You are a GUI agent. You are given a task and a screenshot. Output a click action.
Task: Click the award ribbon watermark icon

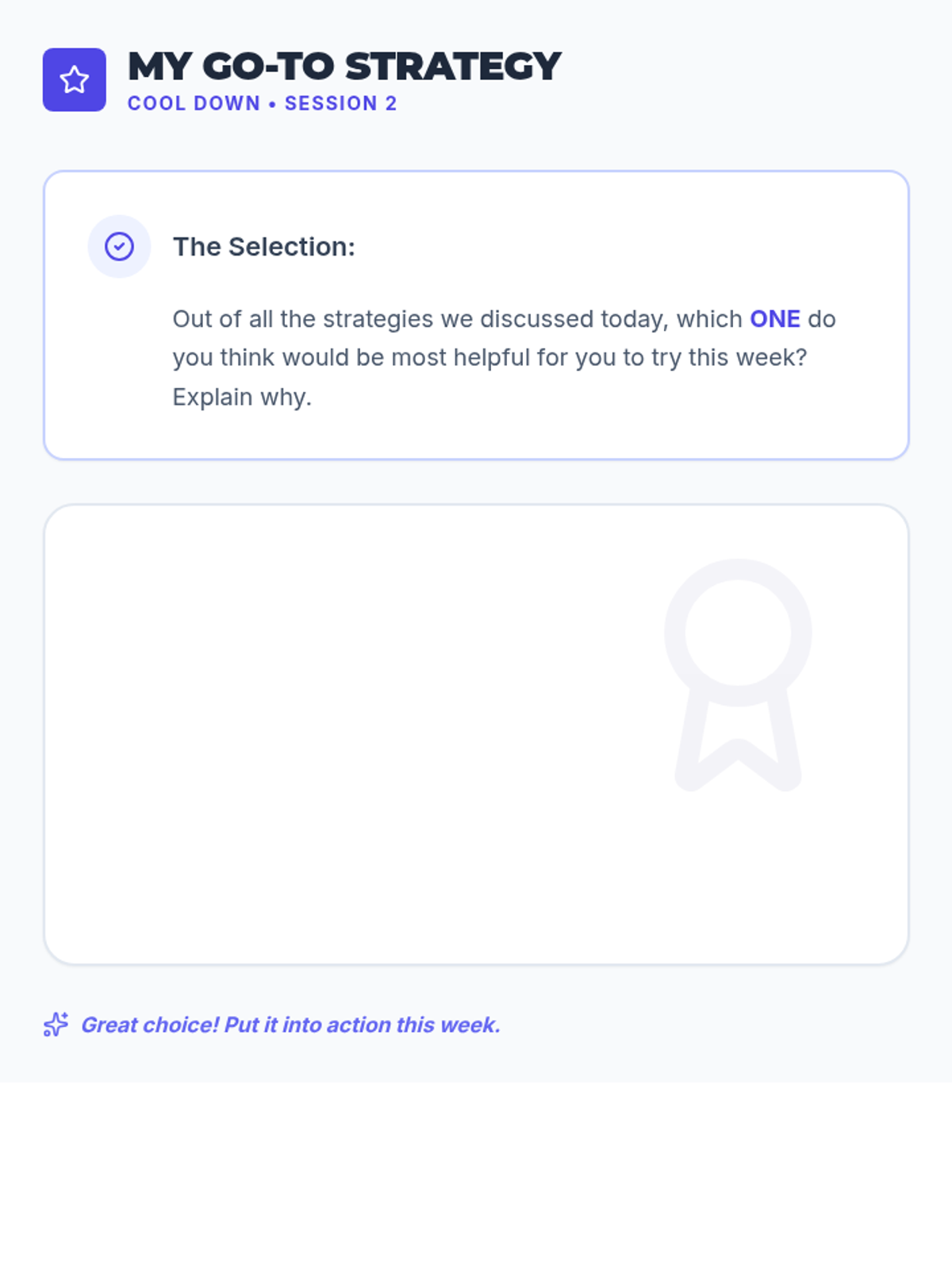pos(738,675)
